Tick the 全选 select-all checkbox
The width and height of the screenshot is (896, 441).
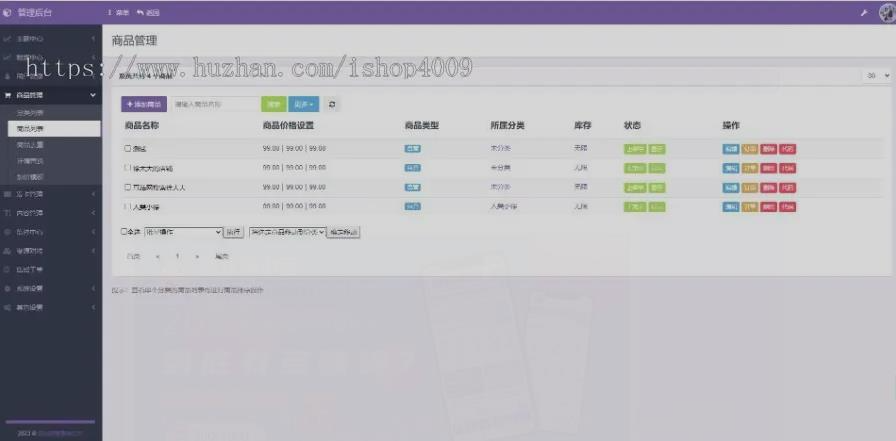click(124, 232)
